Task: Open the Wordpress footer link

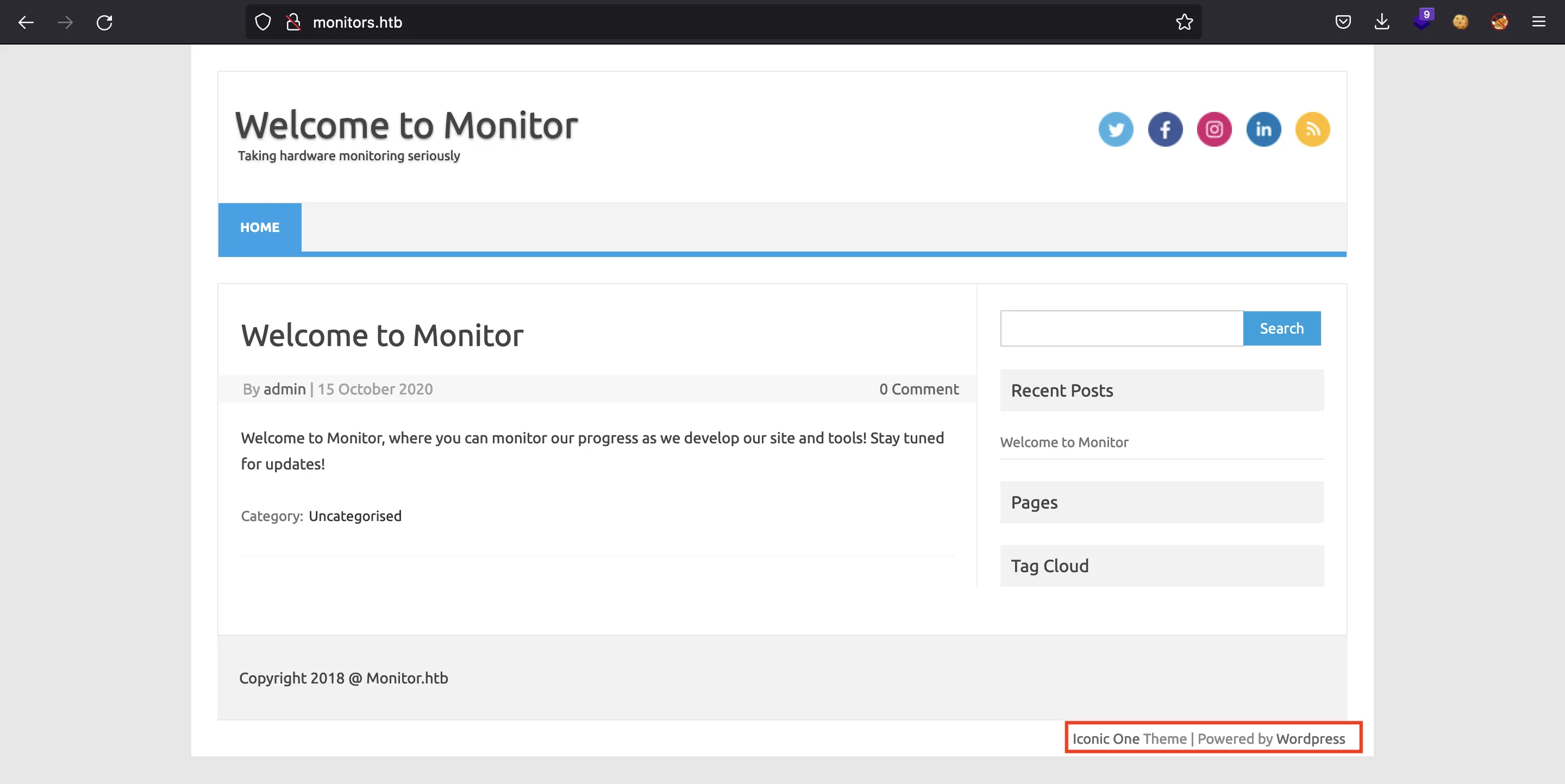Action: click(x=1311, y=738)
